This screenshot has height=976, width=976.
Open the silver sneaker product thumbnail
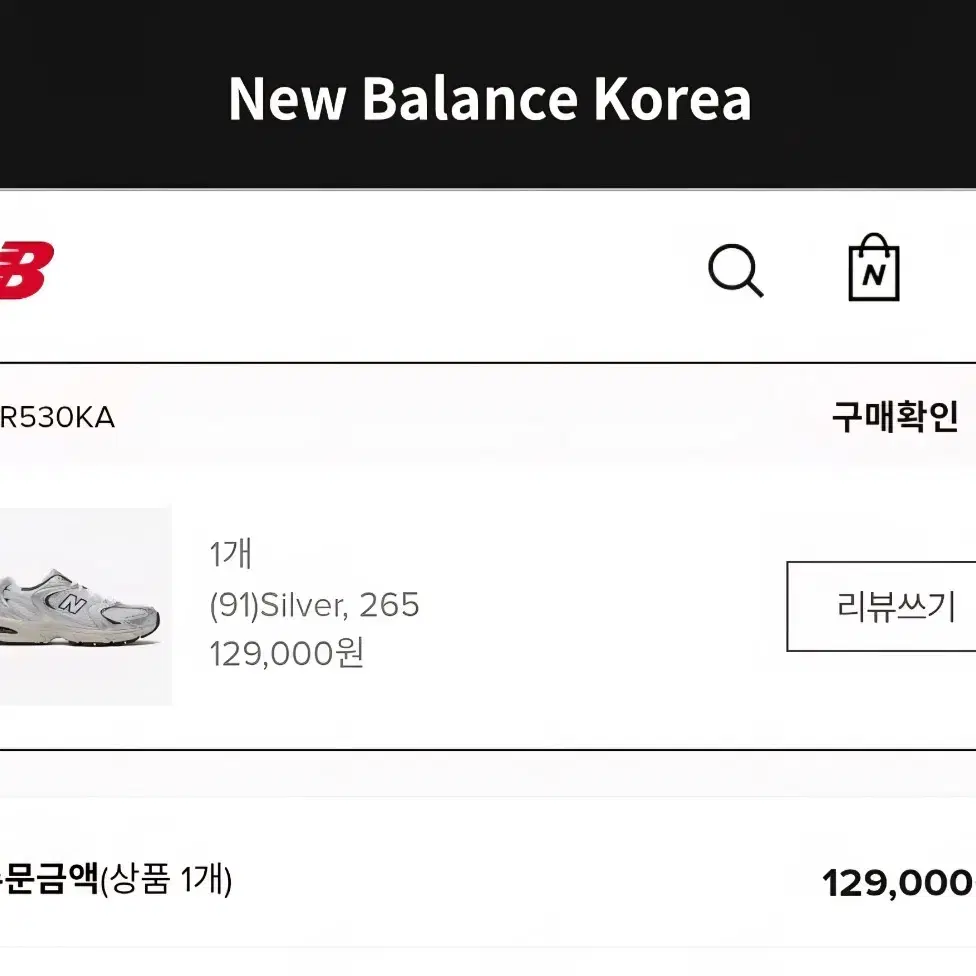[84, 606]
